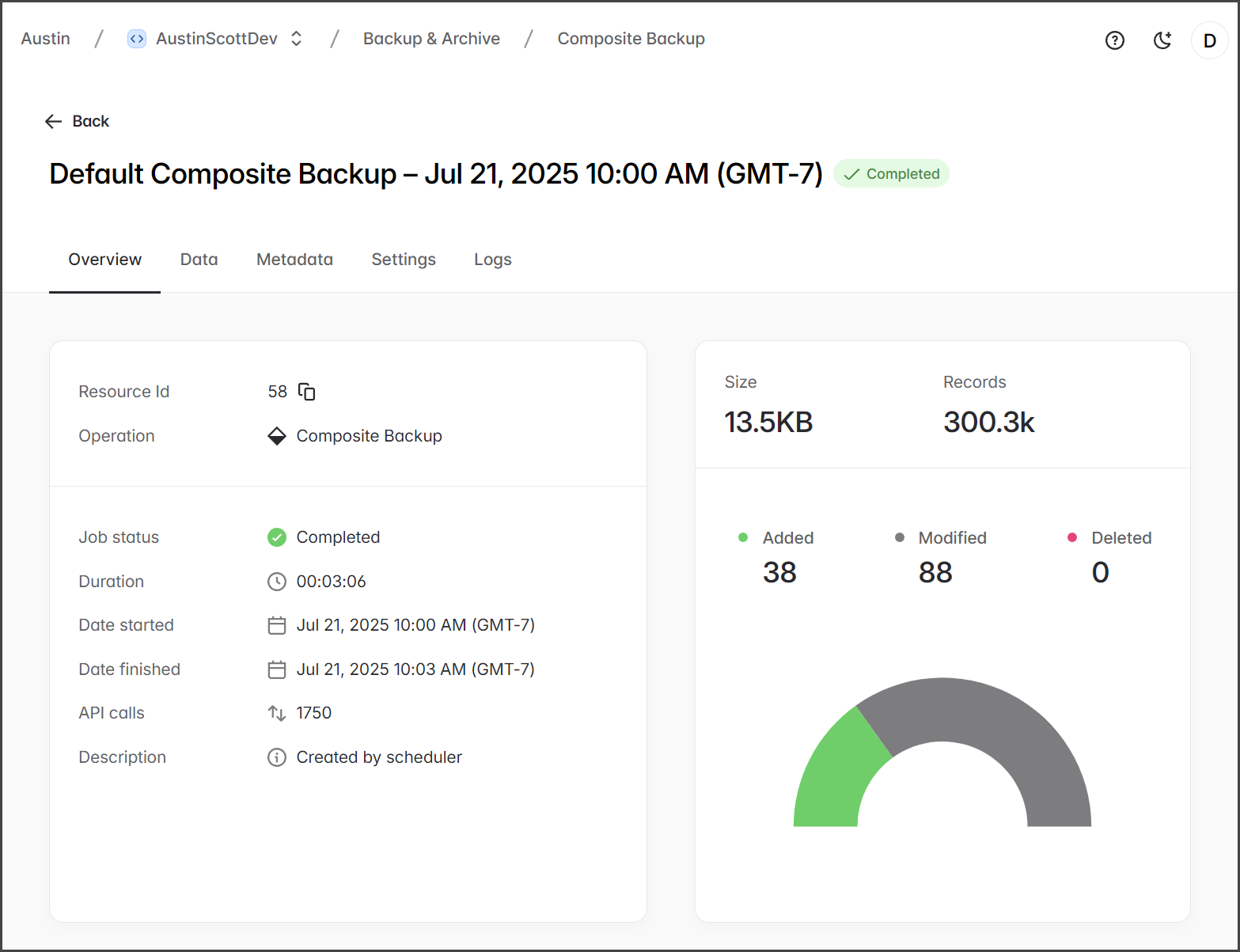Click the Completed status badge
This screenshot has width=1240, height=952.
tap(891, 174)
